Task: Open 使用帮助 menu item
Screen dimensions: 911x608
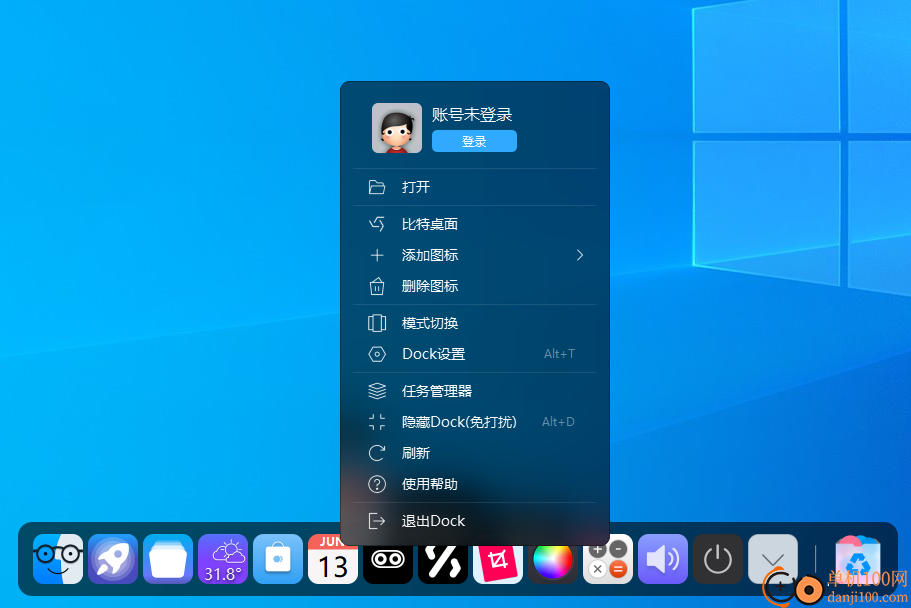Action: pyautogui.click(x=475, y=484)
